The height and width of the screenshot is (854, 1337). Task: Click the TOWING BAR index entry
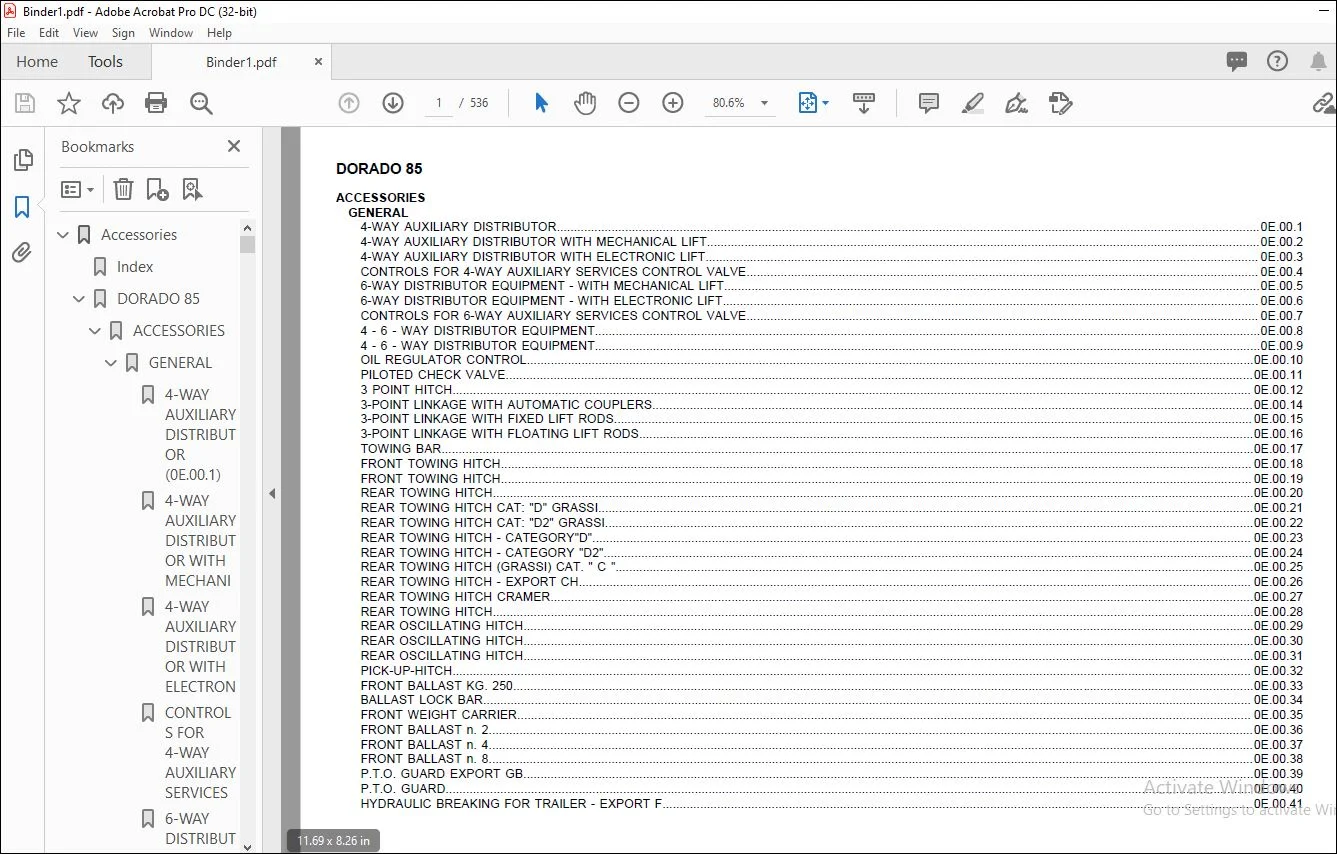pyautogui.click(x=401, y=449)
